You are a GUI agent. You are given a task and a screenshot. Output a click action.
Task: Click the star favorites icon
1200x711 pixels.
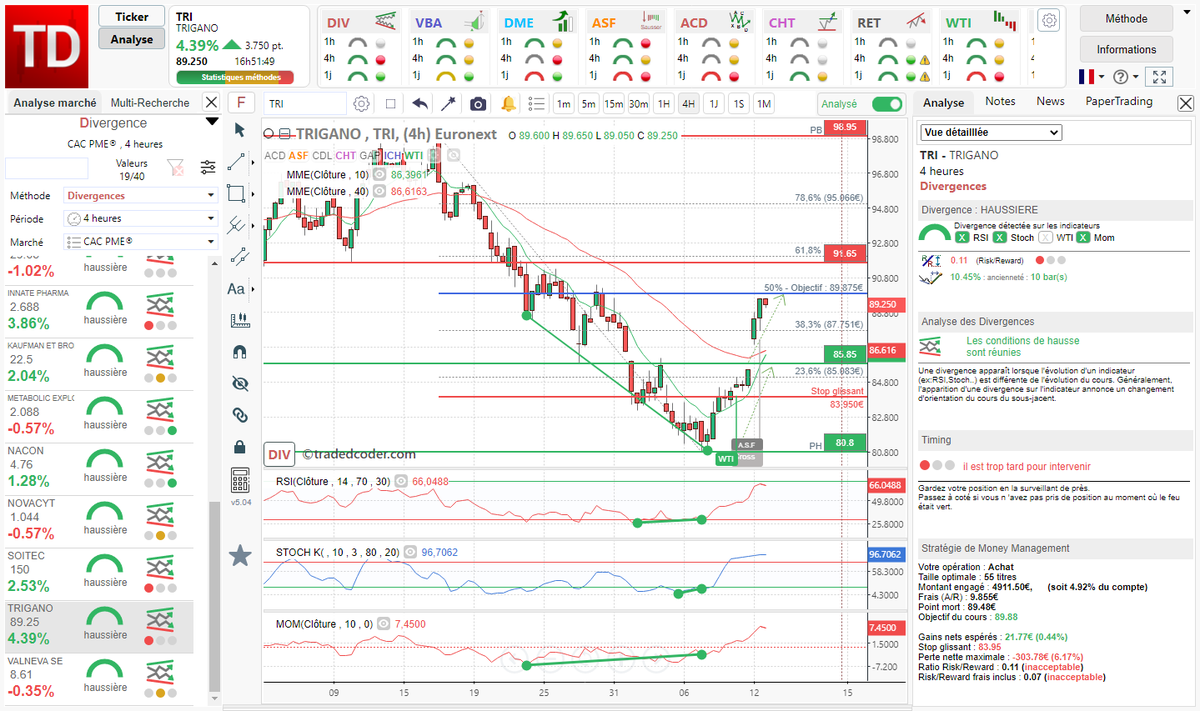[x=240, y=556]
